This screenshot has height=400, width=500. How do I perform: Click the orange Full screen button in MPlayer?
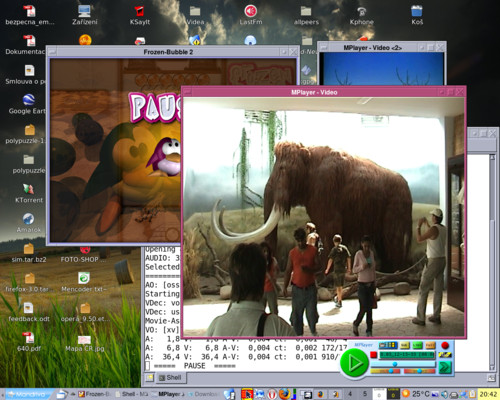point(430,345)
